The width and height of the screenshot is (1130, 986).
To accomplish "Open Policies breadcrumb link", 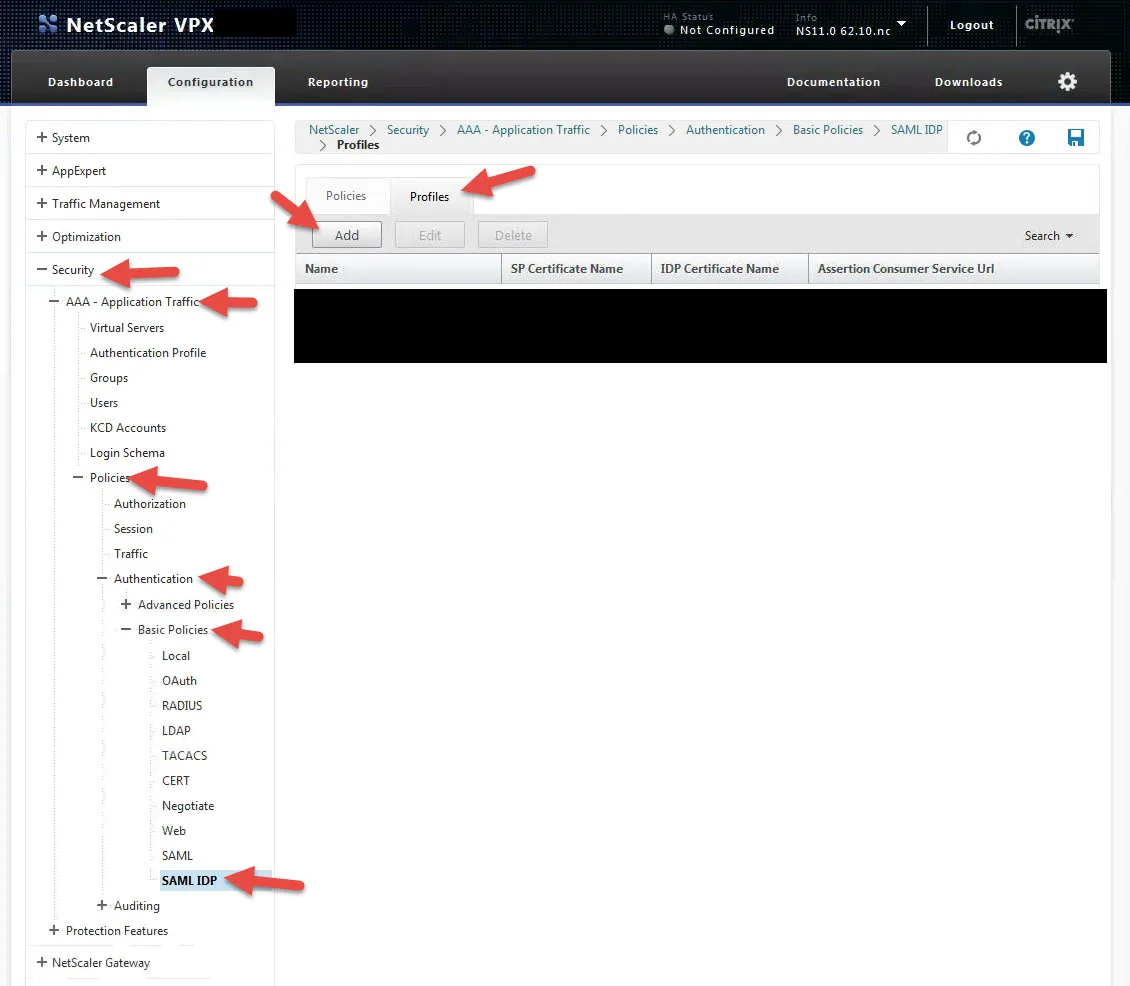I will (638, 130).
